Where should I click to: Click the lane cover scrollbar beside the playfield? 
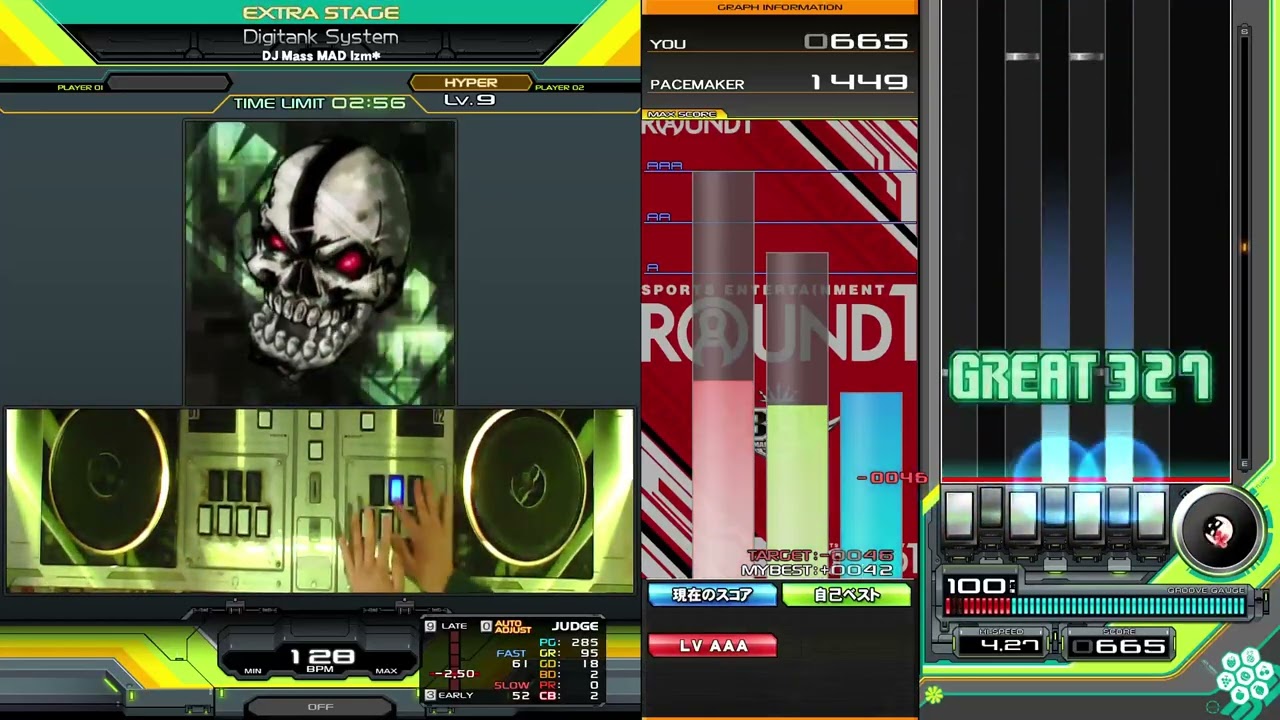(1244, 247)
